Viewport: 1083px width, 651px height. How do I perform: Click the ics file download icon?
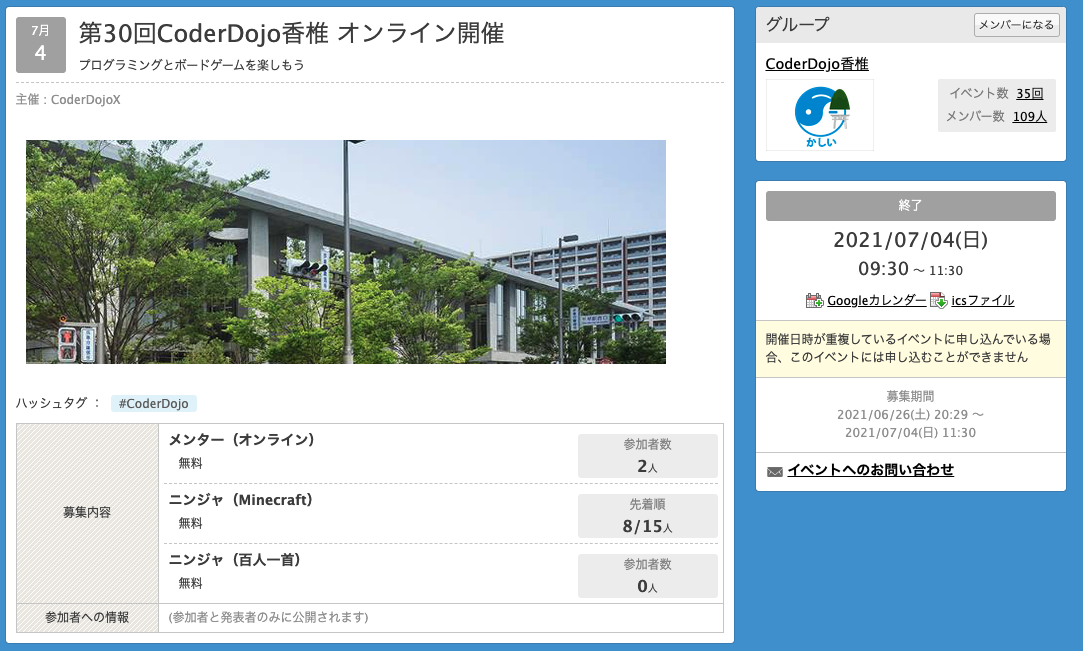coord(939,300)
